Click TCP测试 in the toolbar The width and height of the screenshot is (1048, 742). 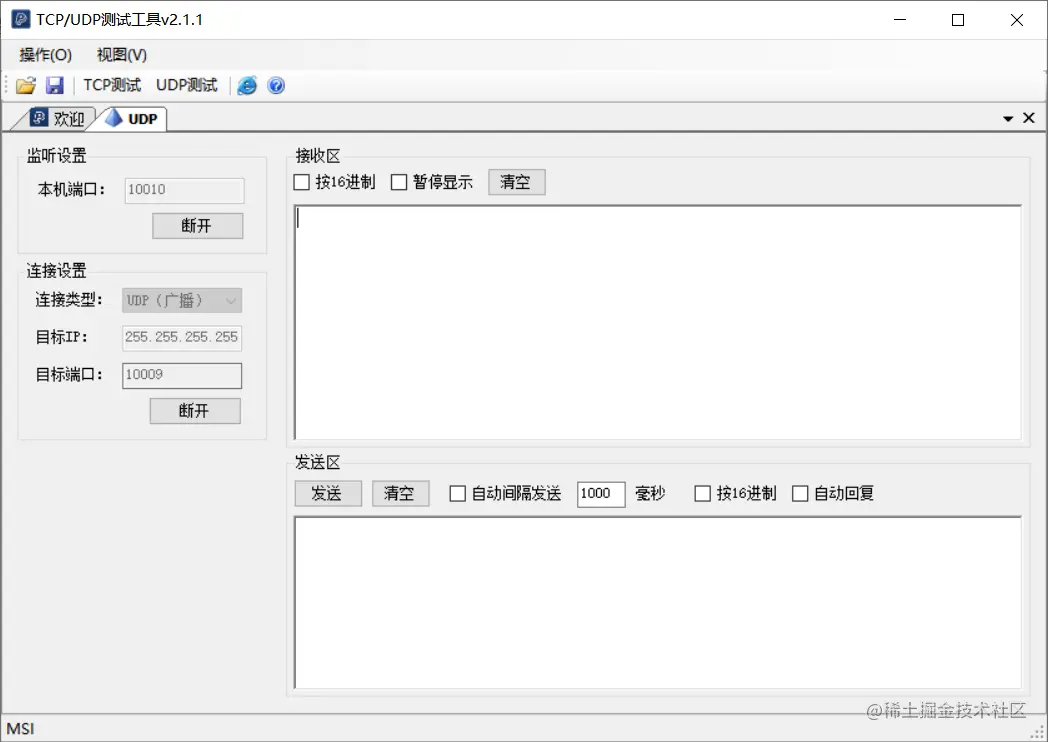tap(112, 86)
